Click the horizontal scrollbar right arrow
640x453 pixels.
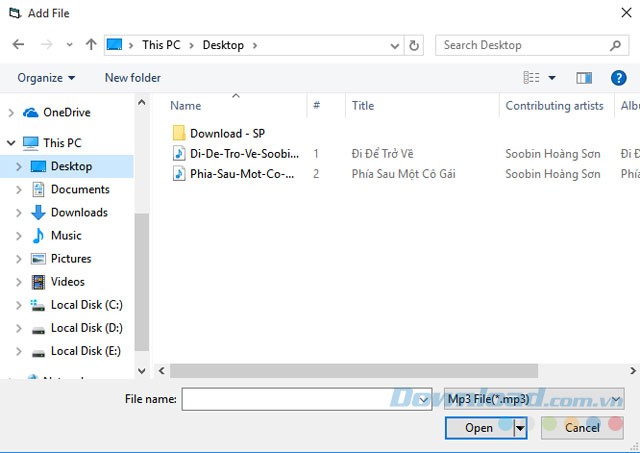coord(632,371)
